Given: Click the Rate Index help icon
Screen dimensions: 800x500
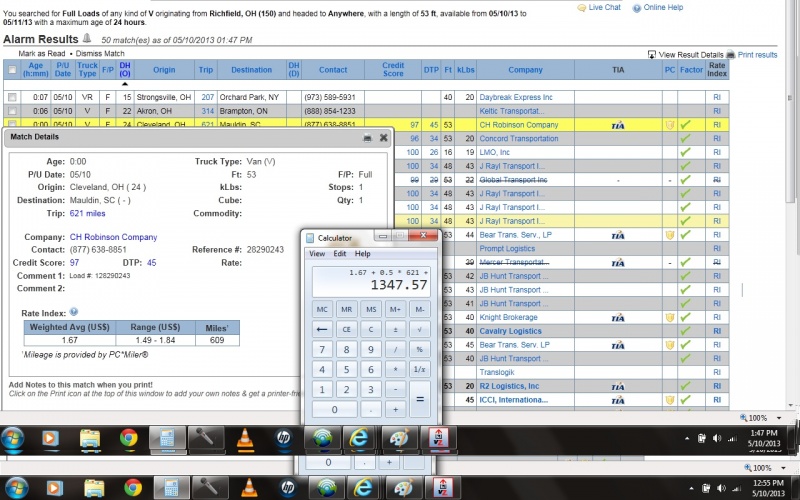Looking at the screenshot, I should (x=73, y=312).
